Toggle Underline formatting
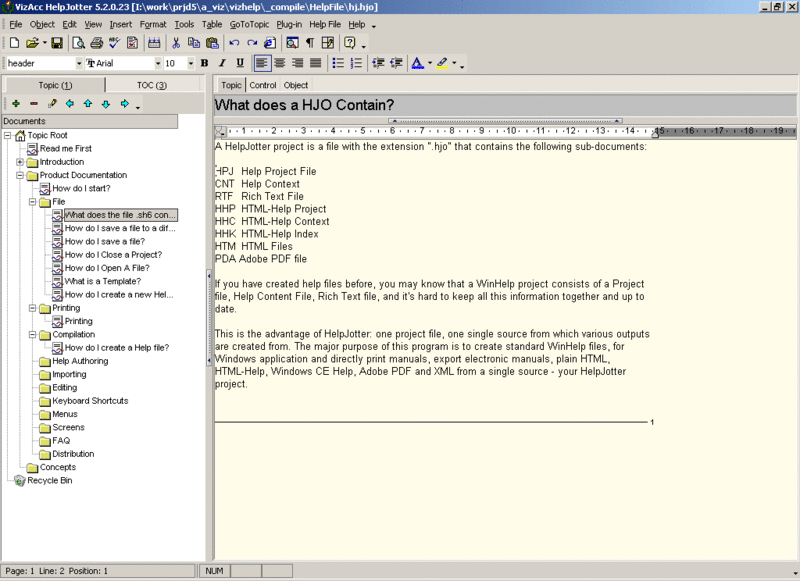Viewport: 800px width, 581px height. pyautogui.click(x=240, y=63)
